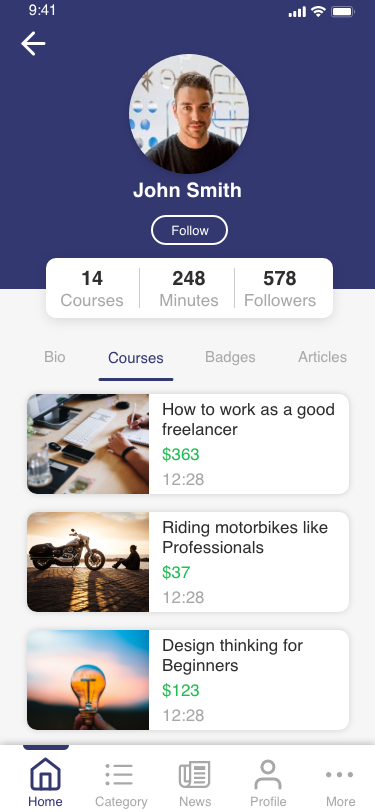Switch to the Bio tab
Viewport: 375px width, 812px height.
54,357
